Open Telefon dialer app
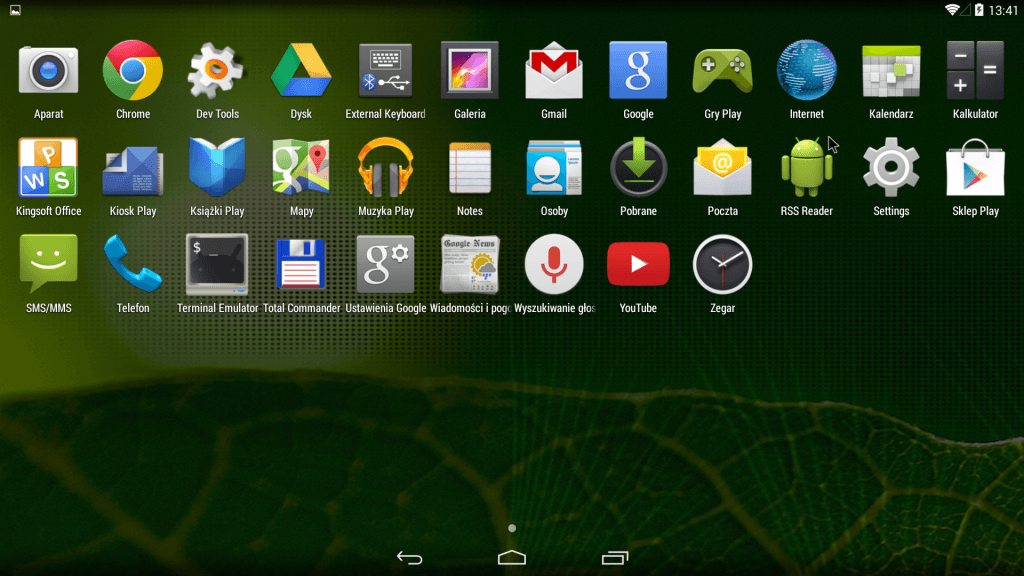 coord(133,264)
